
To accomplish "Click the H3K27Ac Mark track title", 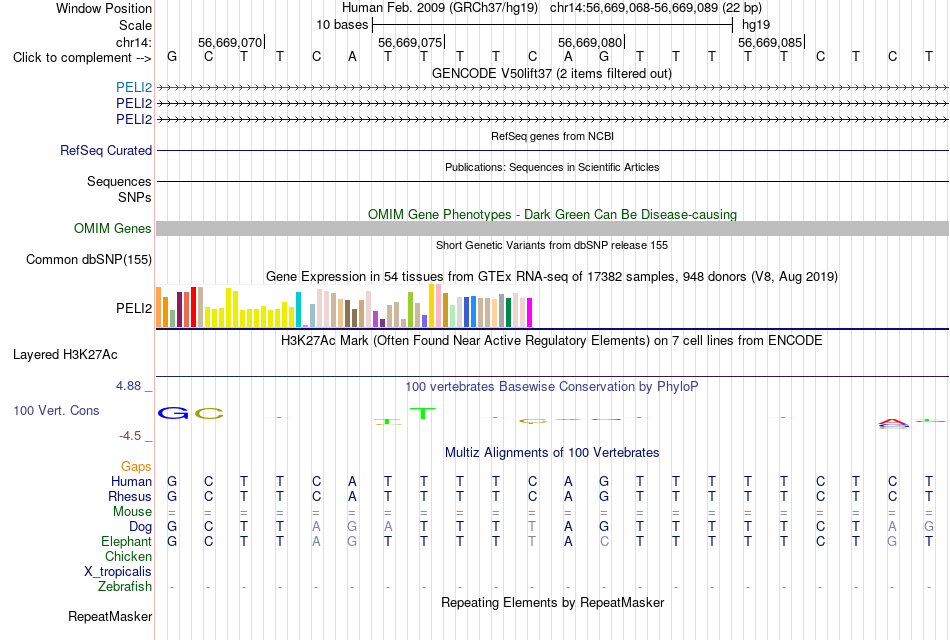I will pyautogui.click(x=552, y=341).
